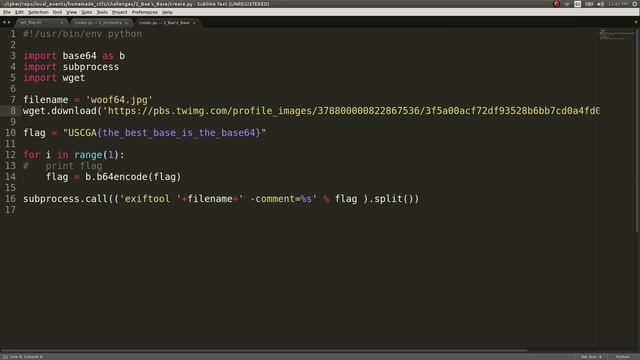Open the system gear session menu
Viewport: 640px width, 360px height.
tap(635, 4)
